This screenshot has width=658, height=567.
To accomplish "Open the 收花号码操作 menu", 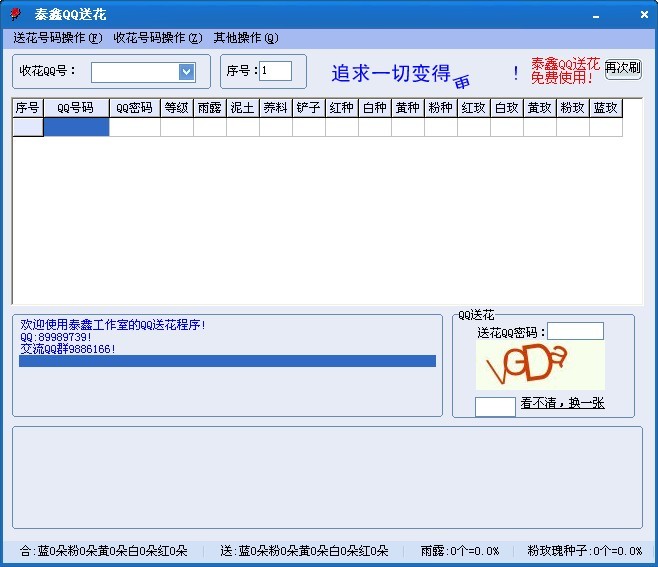I will [x=158, y=38].
